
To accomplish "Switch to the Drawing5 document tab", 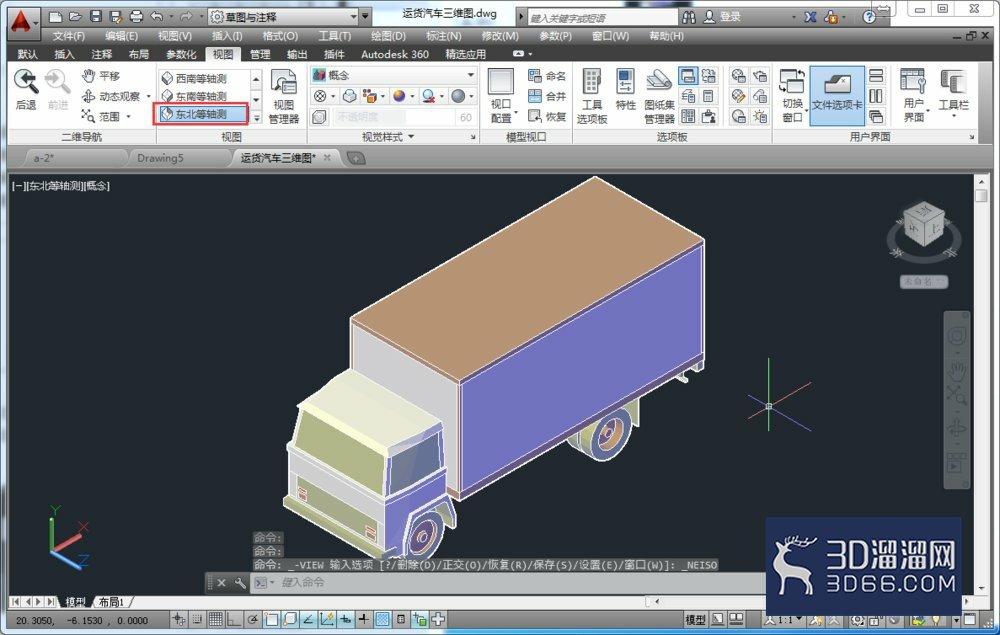I will pos(160,158).
